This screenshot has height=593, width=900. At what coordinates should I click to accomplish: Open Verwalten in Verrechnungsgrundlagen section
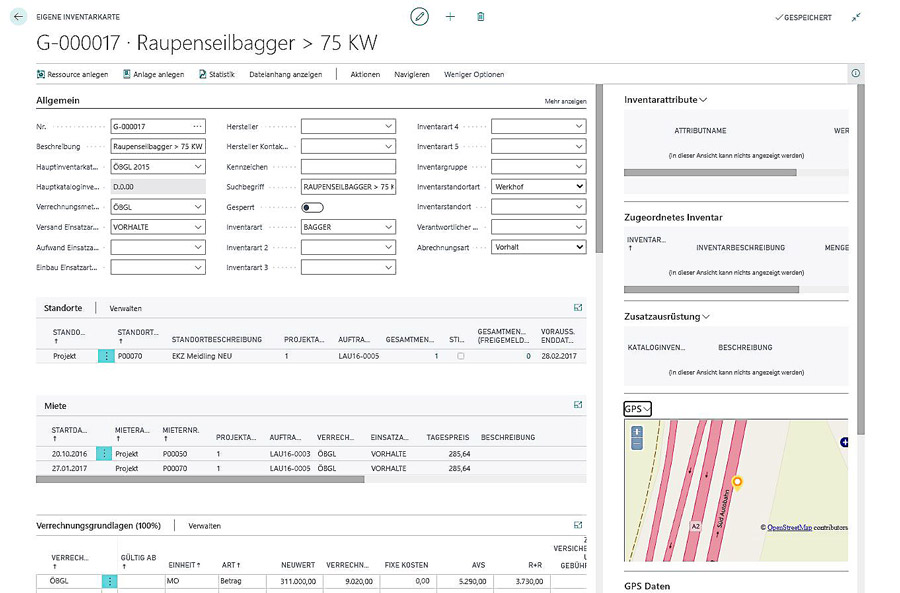click(204, 526)
